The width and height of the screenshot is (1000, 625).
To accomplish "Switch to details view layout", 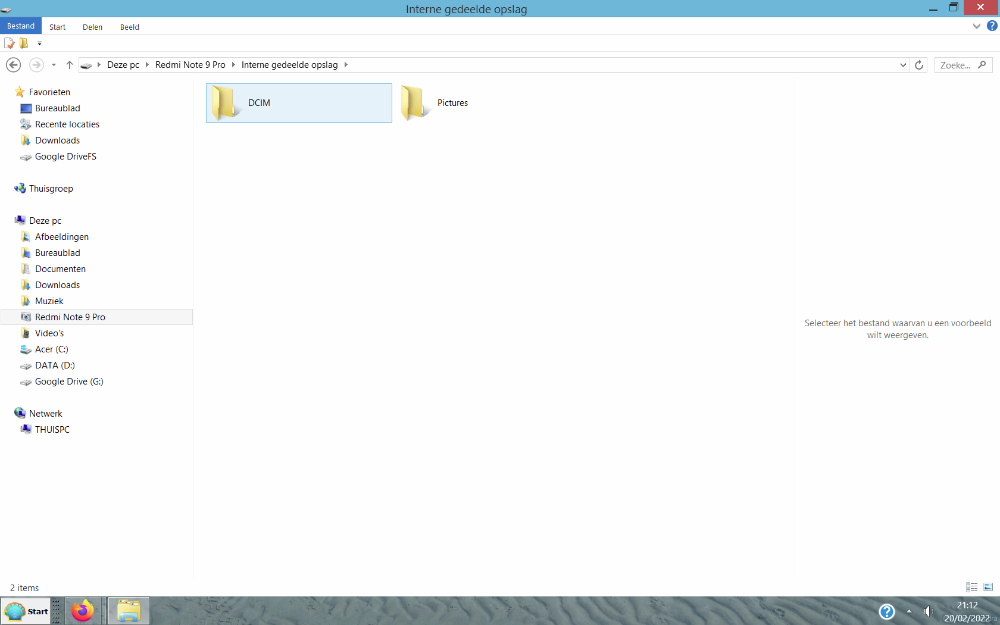I will coord(971,587).
